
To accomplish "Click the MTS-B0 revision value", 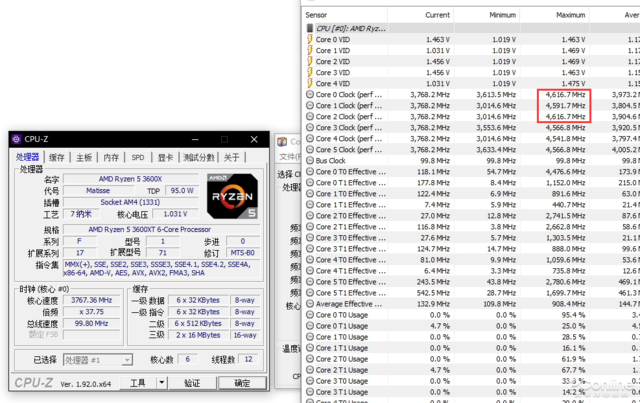I will pos(242,253).
